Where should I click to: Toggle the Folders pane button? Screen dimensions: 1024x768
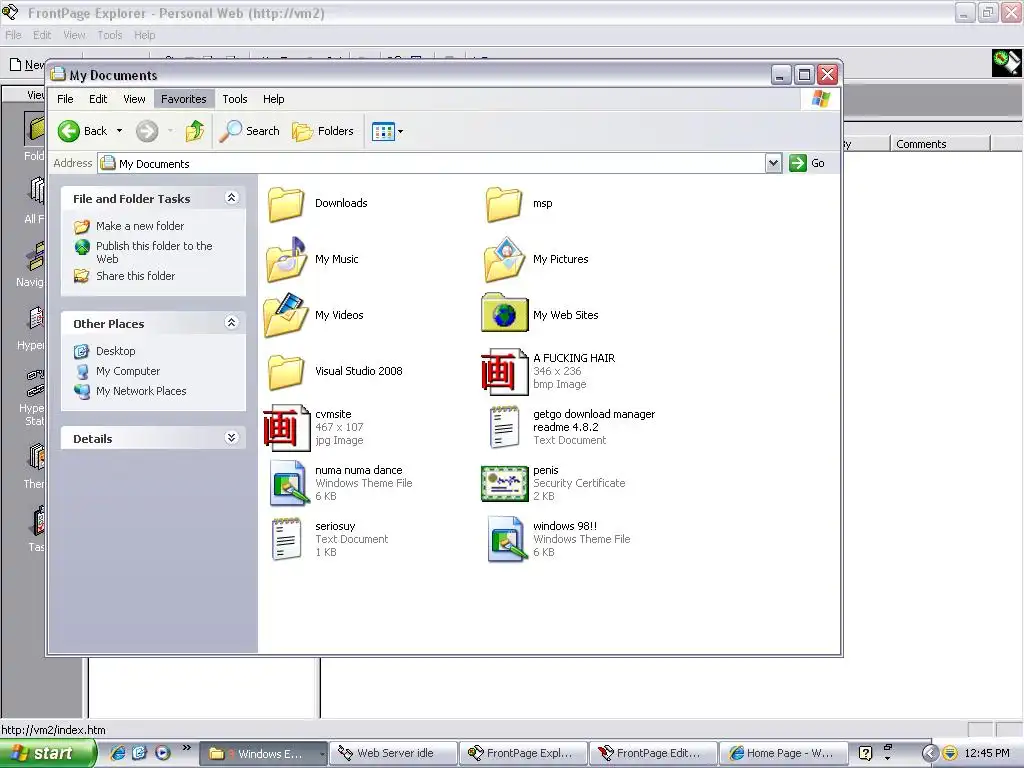(323, 131)
